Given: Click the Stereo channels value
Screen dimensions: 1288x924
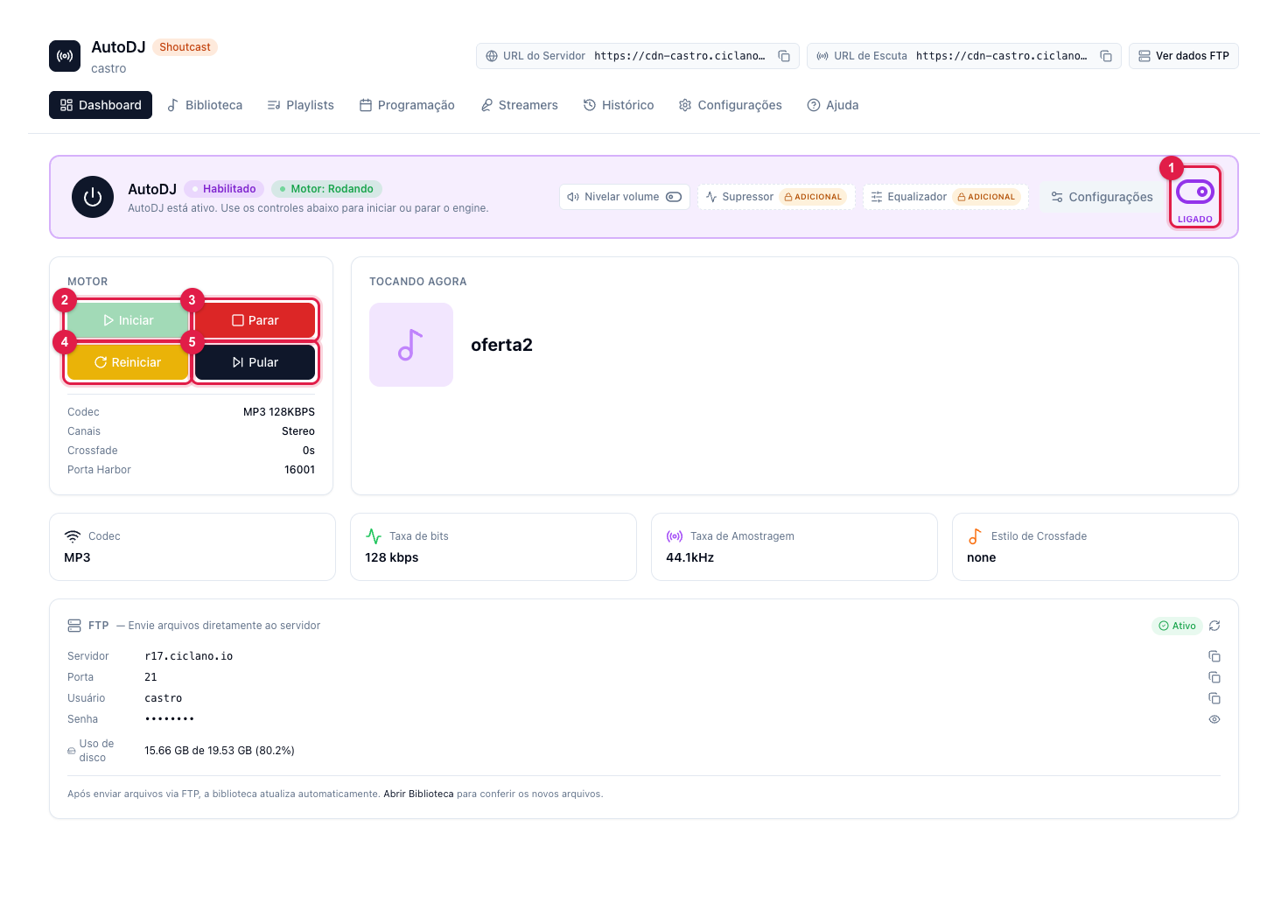Looking at the screenshot, I should [x=298, y=431].
